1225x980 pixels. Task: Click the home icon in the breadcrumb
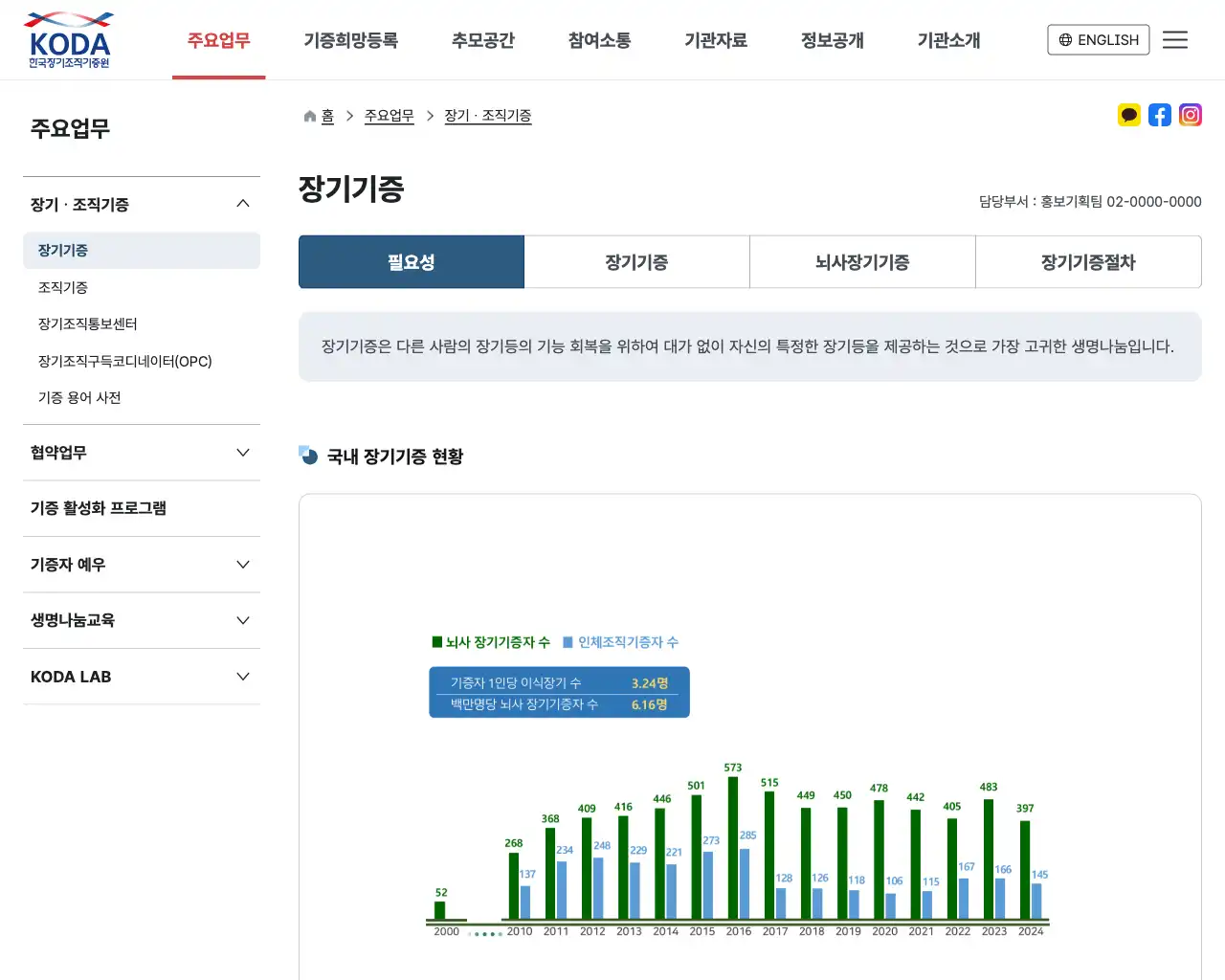(x=308, y=115)
